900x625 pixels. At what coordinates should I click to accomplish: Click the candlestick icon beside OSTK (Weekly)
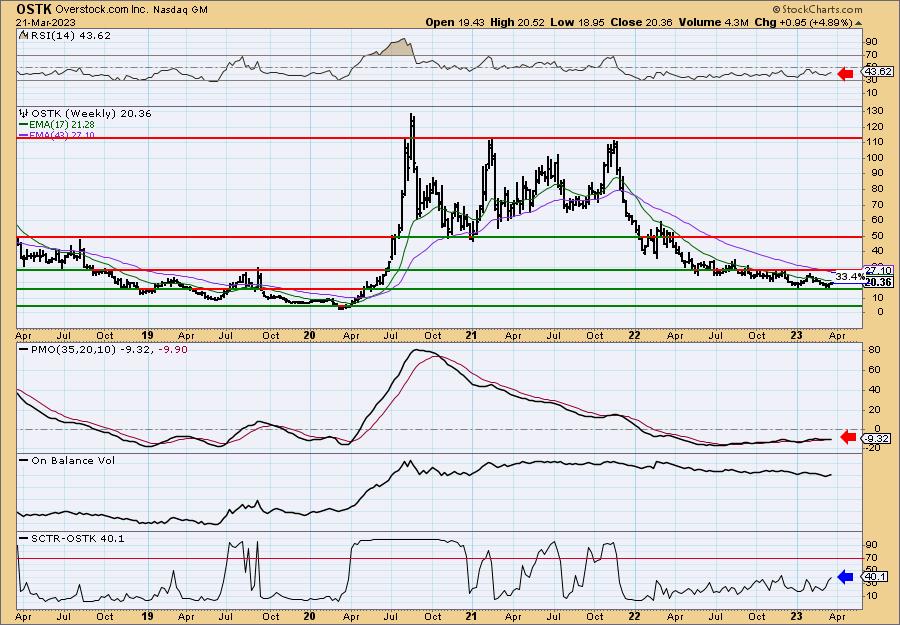23,114
